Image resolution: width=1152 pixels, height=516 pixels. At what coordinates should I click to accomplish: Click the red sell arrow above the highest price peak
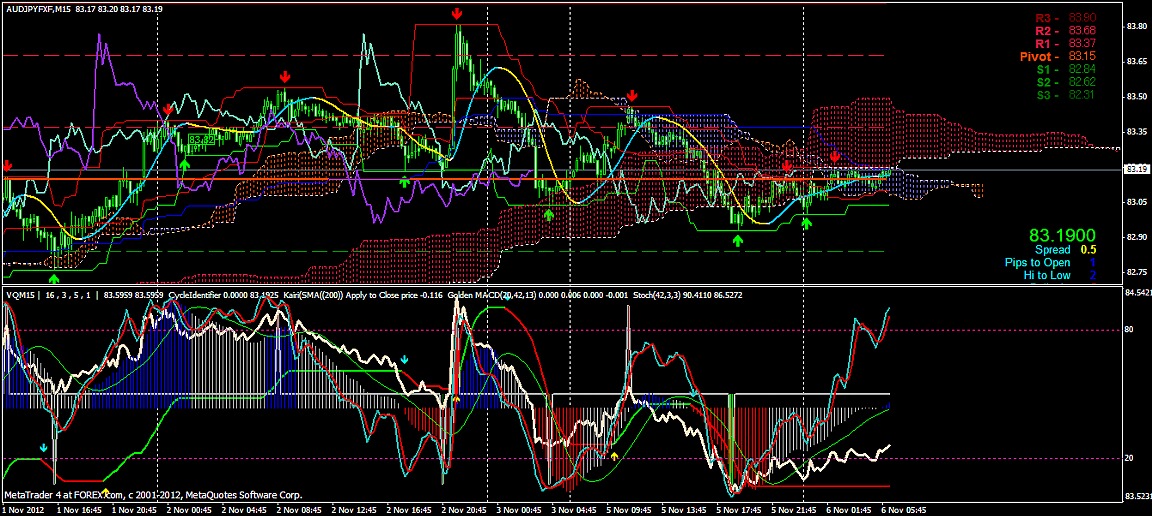[x=456, y=14]
